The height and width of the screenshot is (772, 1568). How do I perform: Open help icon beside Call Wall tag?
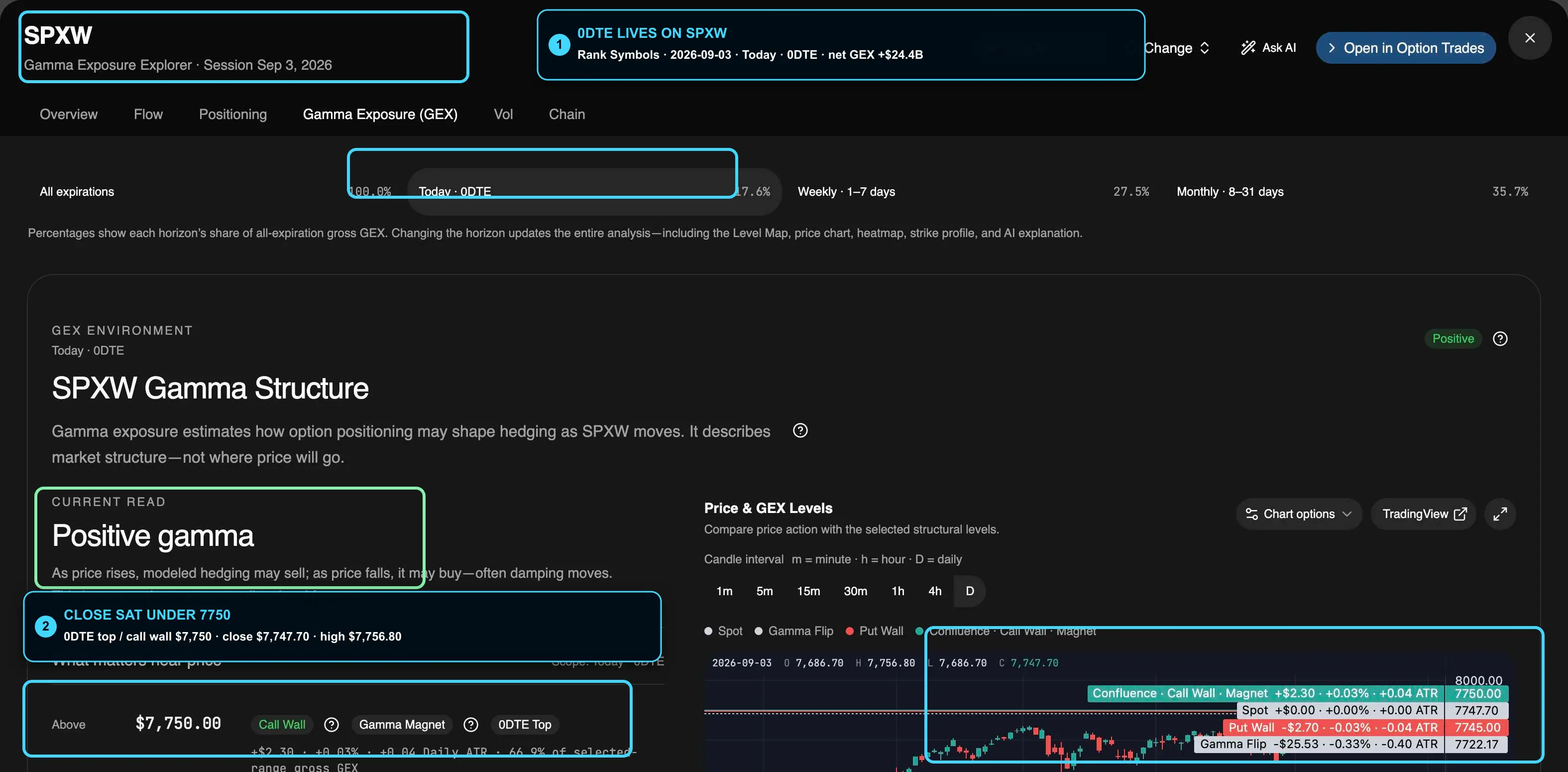331,725
